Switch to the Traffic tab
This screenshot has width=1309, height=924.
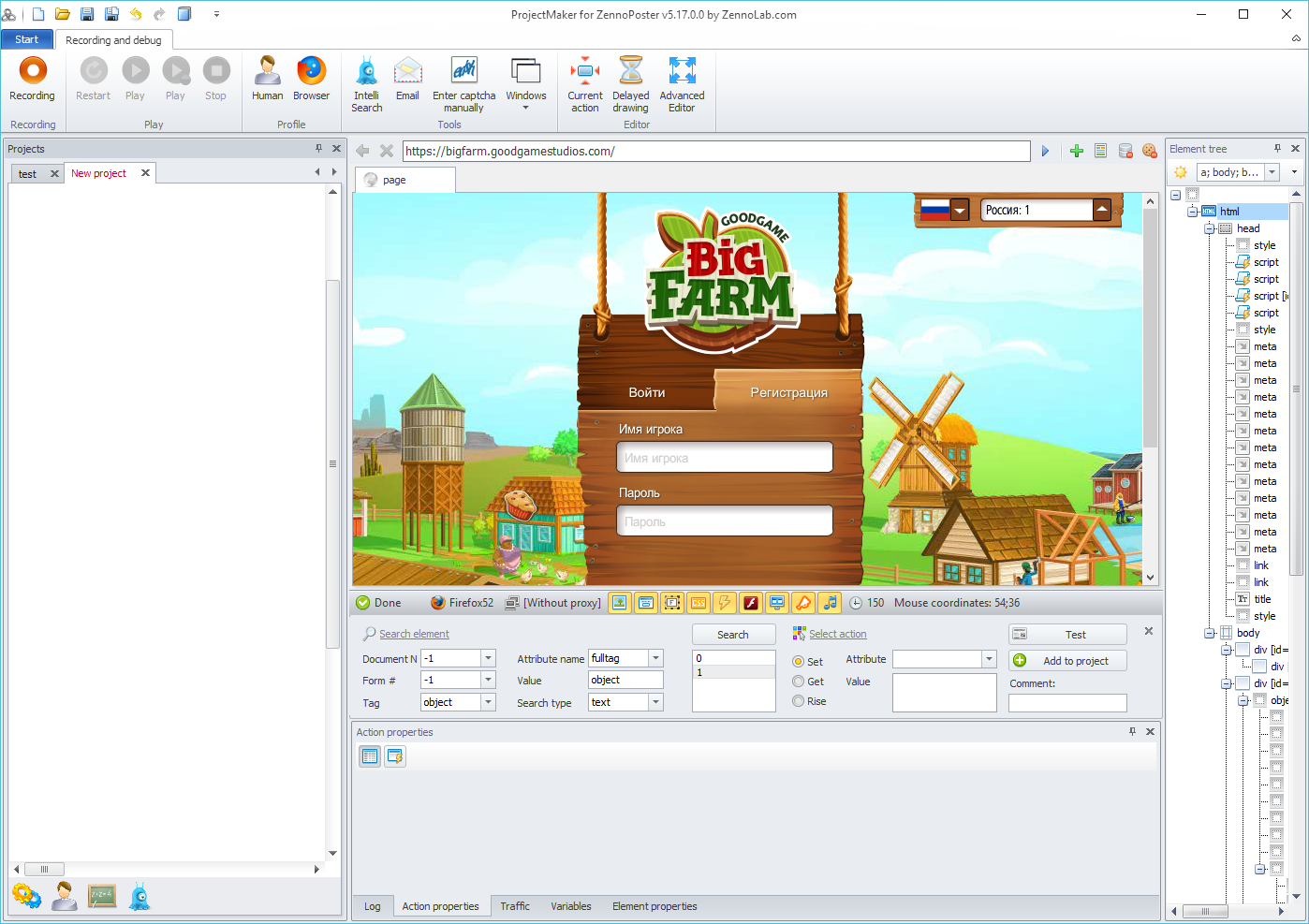point(514,906)
